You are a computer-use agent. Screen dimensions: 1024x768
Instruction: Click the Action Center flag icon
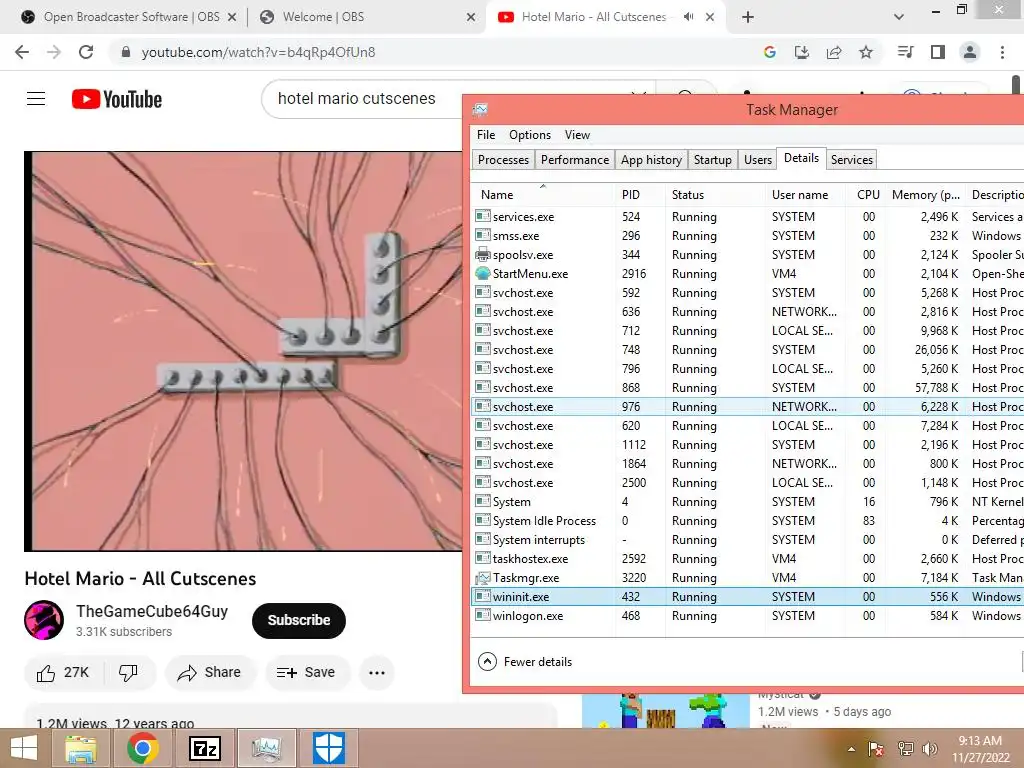click(x=876, y=749)
